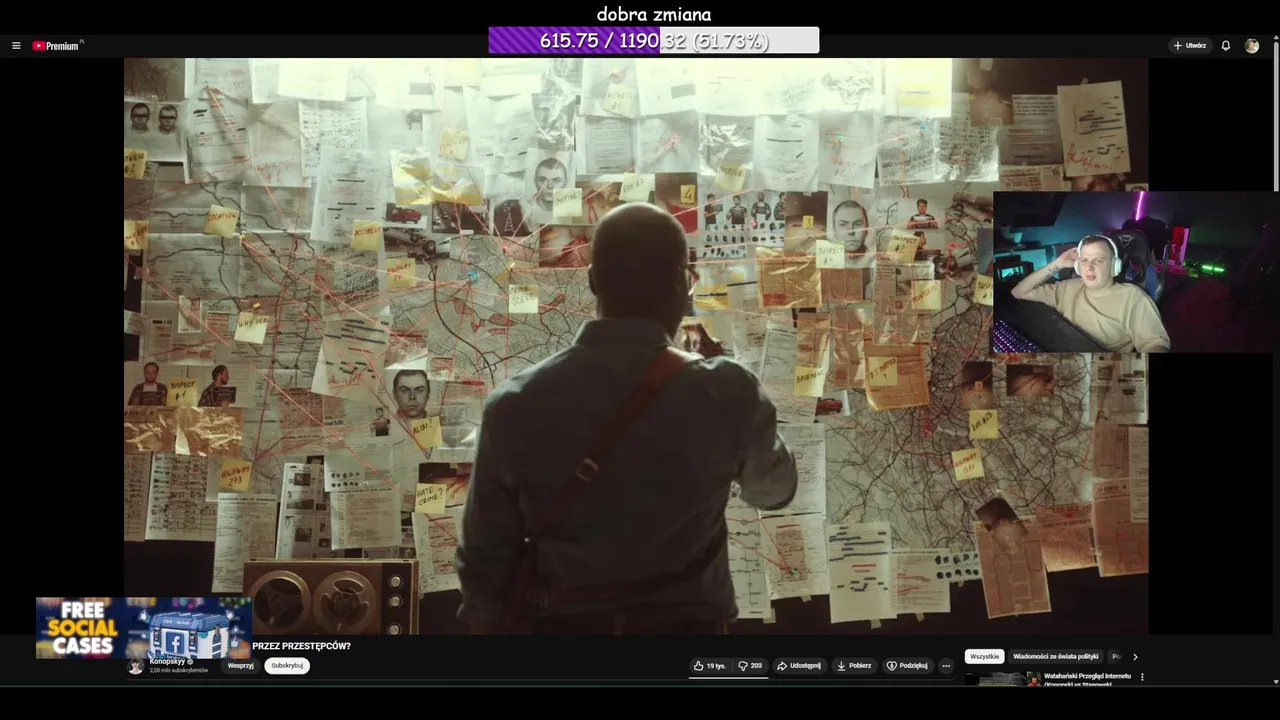Click the PRZEZ PRZESTĘPCÓW? video title

point(301,646)
